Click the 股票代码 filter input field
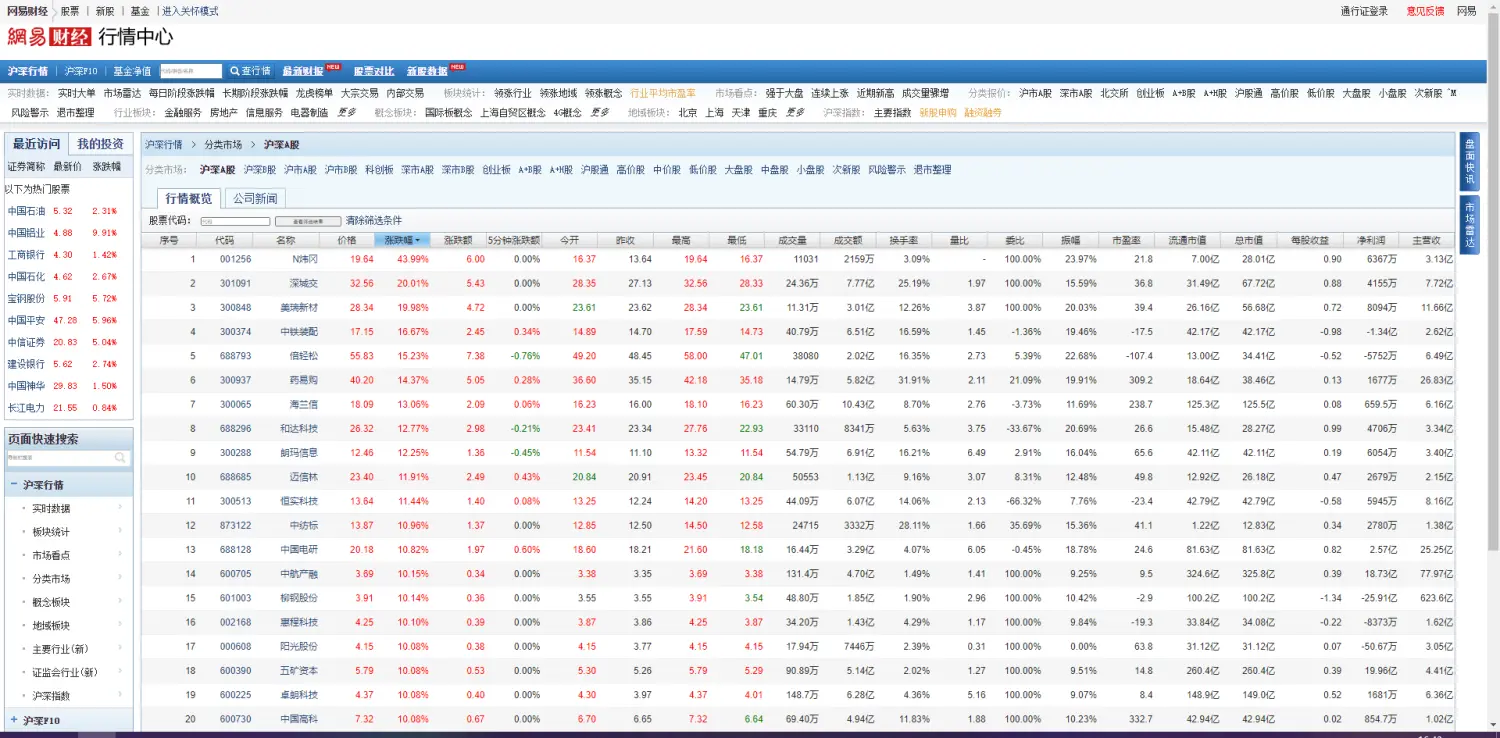 click(x=235, y=221)
